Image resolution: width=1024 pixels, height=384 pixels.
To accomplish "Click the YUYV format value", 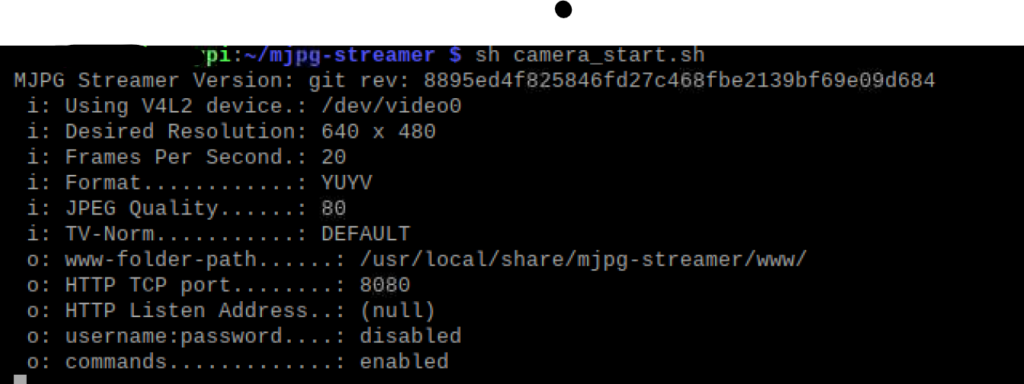I will [347, 182].
